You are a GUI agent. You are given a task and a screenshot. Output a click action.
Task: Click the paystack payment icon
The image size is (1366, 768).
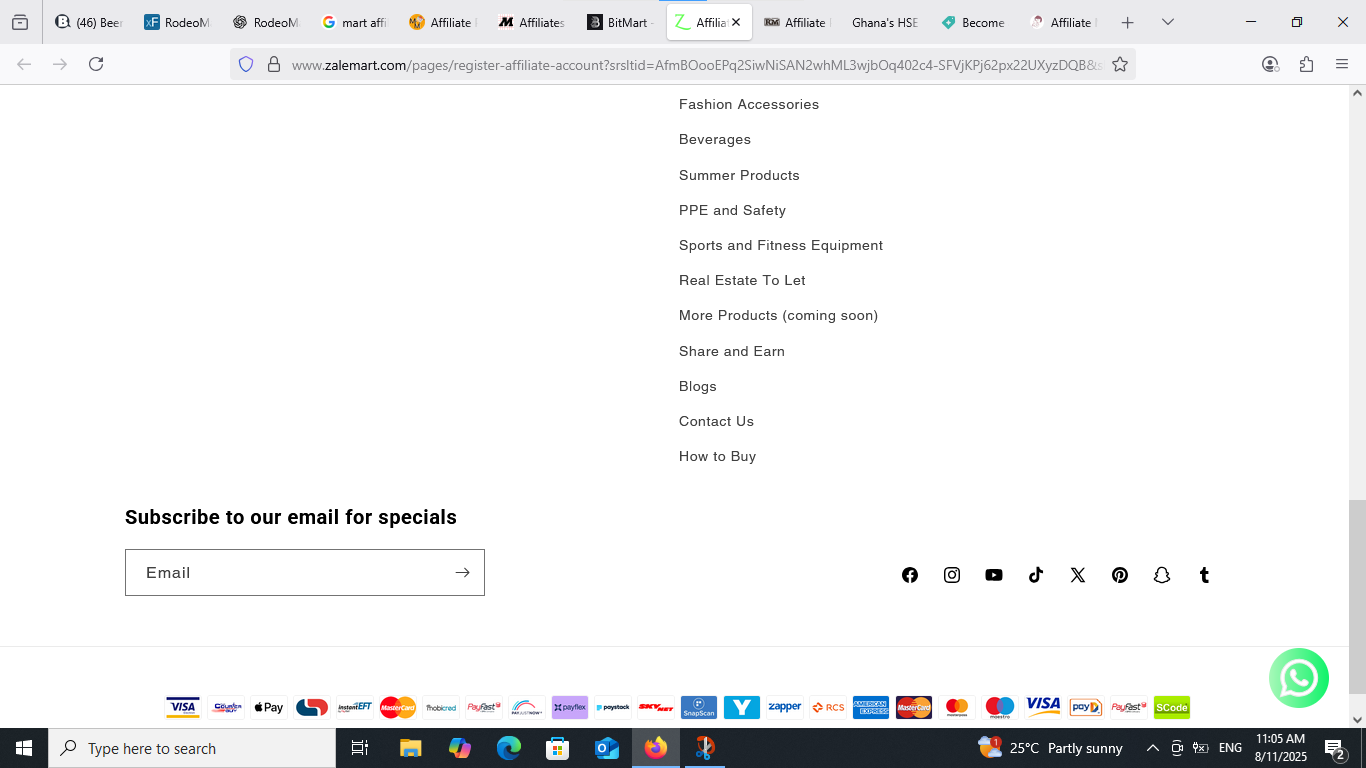(613, 707)
